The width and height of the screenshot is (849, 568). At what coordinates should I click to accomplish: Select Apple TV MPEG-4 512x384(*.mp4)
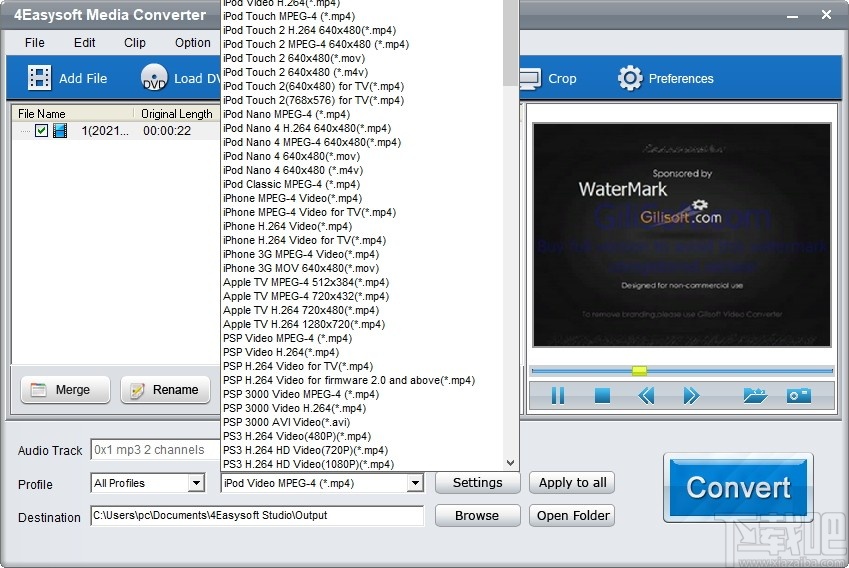point(306,282)
